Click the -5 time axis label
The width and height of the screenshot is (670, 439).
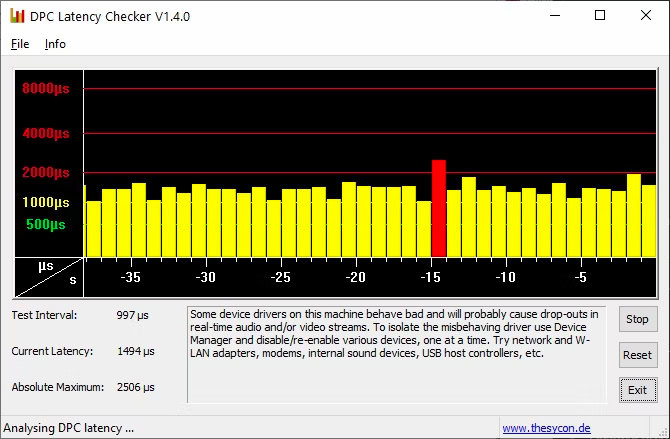click(x=580, y=277)
